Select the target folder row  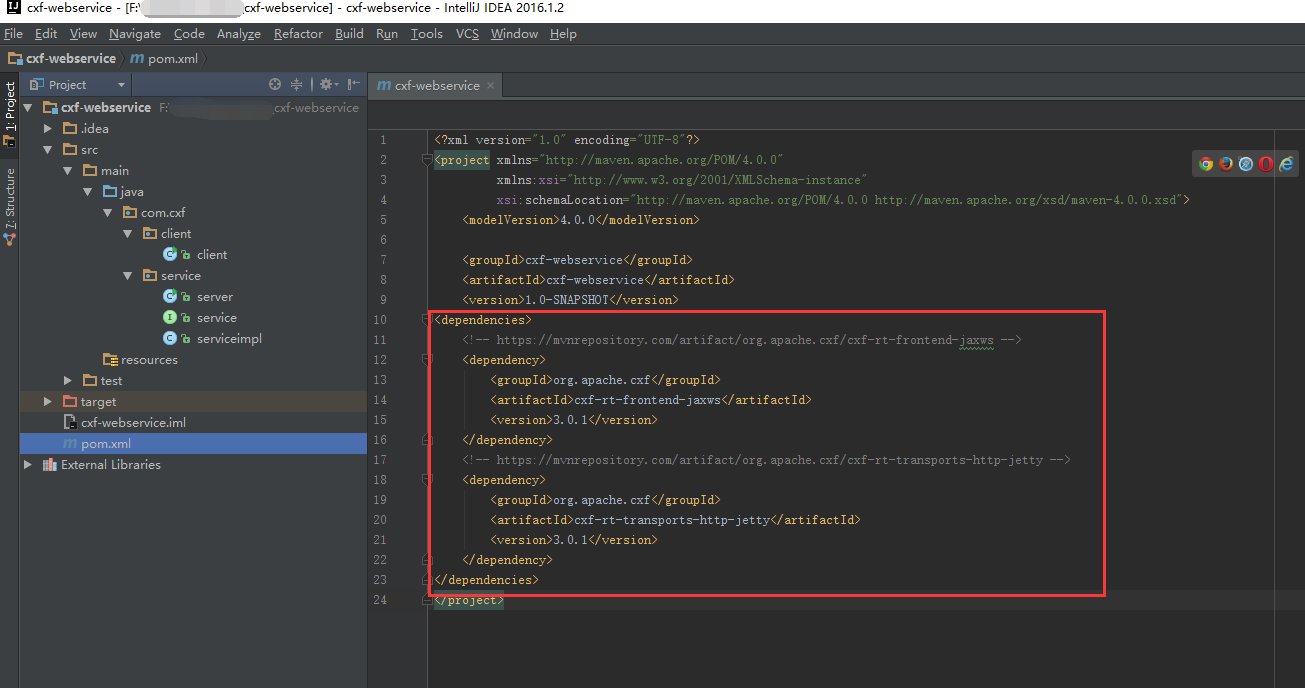click(x=193, y=402)
